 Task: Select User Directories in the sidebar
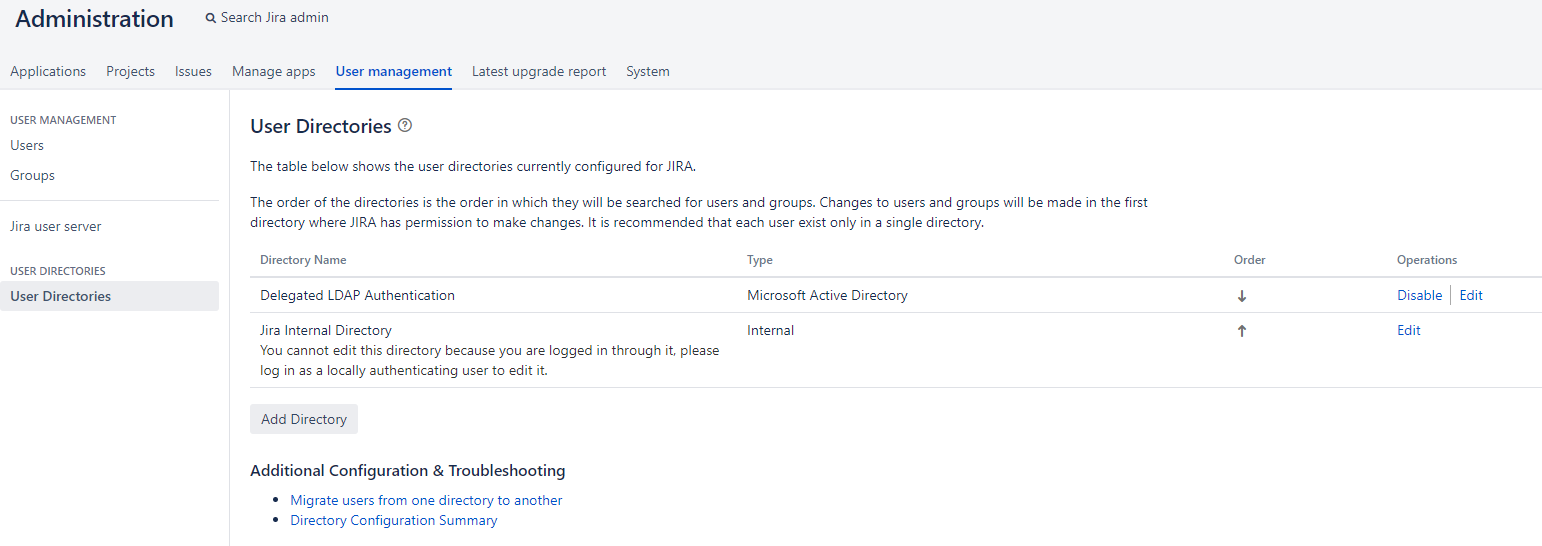point(109,296)
